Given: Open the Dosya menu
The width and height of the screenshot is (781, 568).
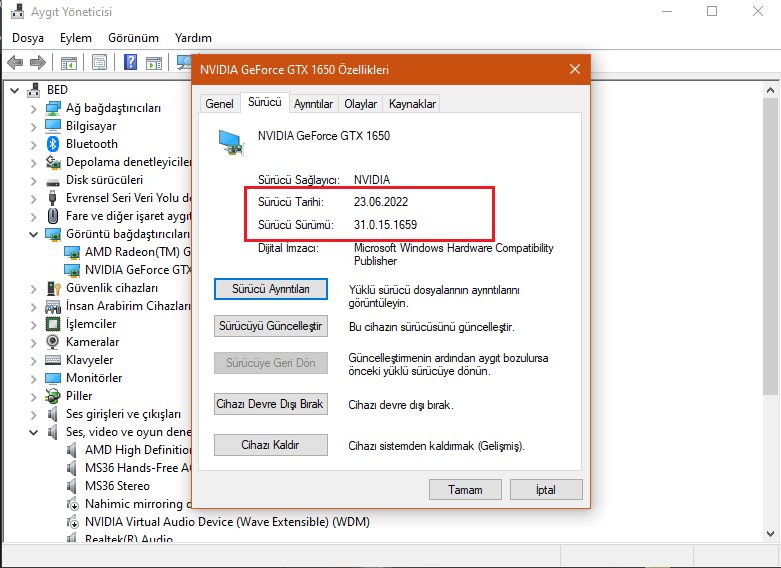Looking at the screenshot, I should [28, 38].
